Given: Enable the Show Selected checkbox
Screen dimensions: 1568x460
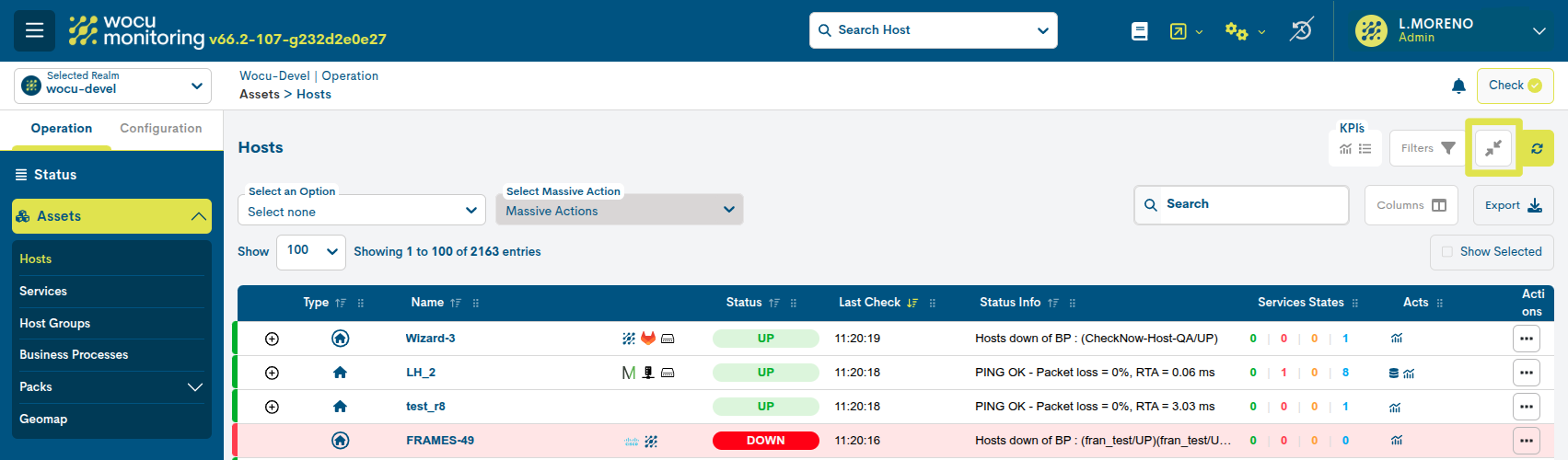Looking at the screenshot, I should tap(1447, 252).
